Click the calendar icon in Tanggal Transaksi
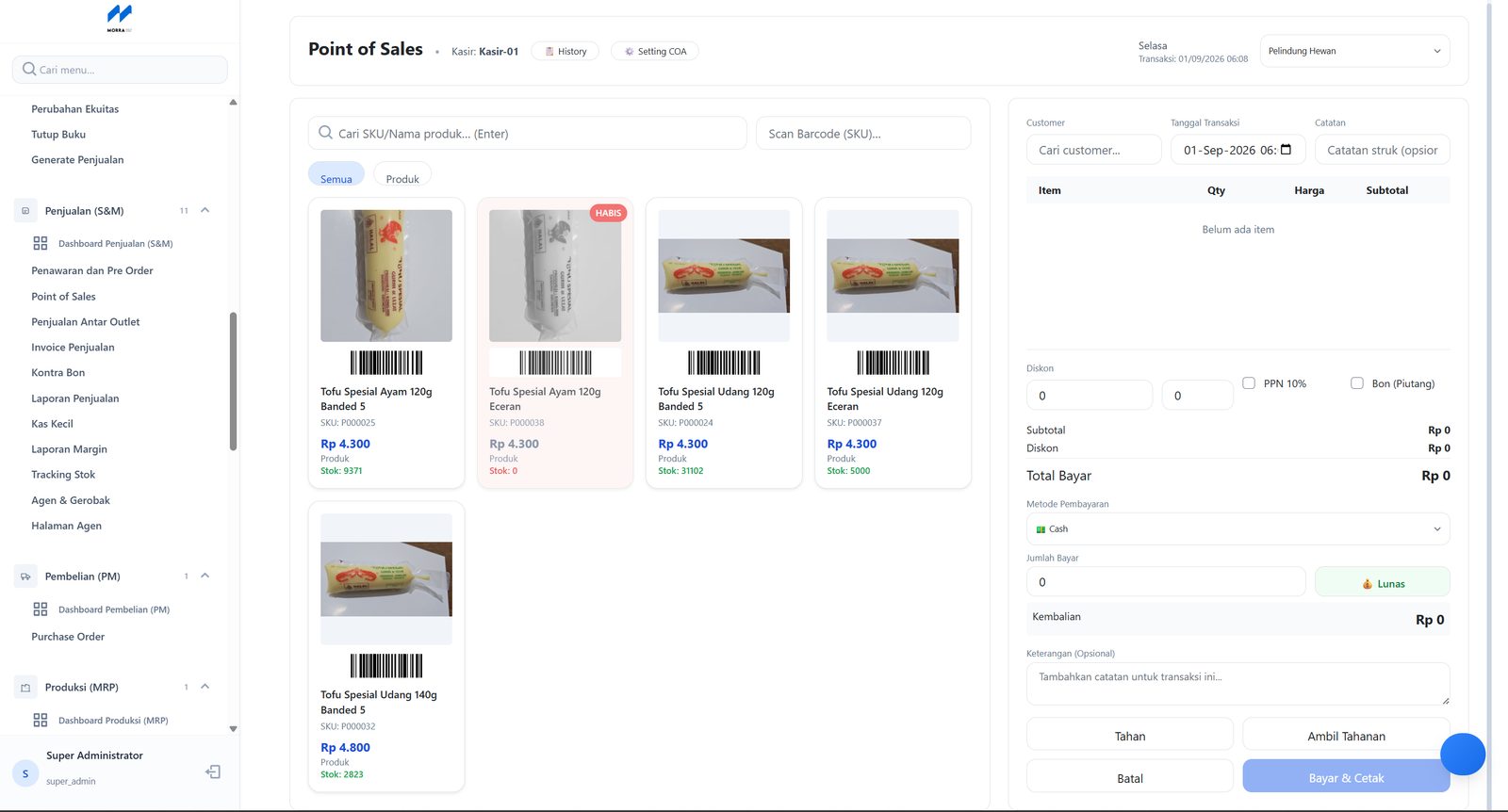Viewport: 1508px width, 812px height. (x=1287, y=150)
